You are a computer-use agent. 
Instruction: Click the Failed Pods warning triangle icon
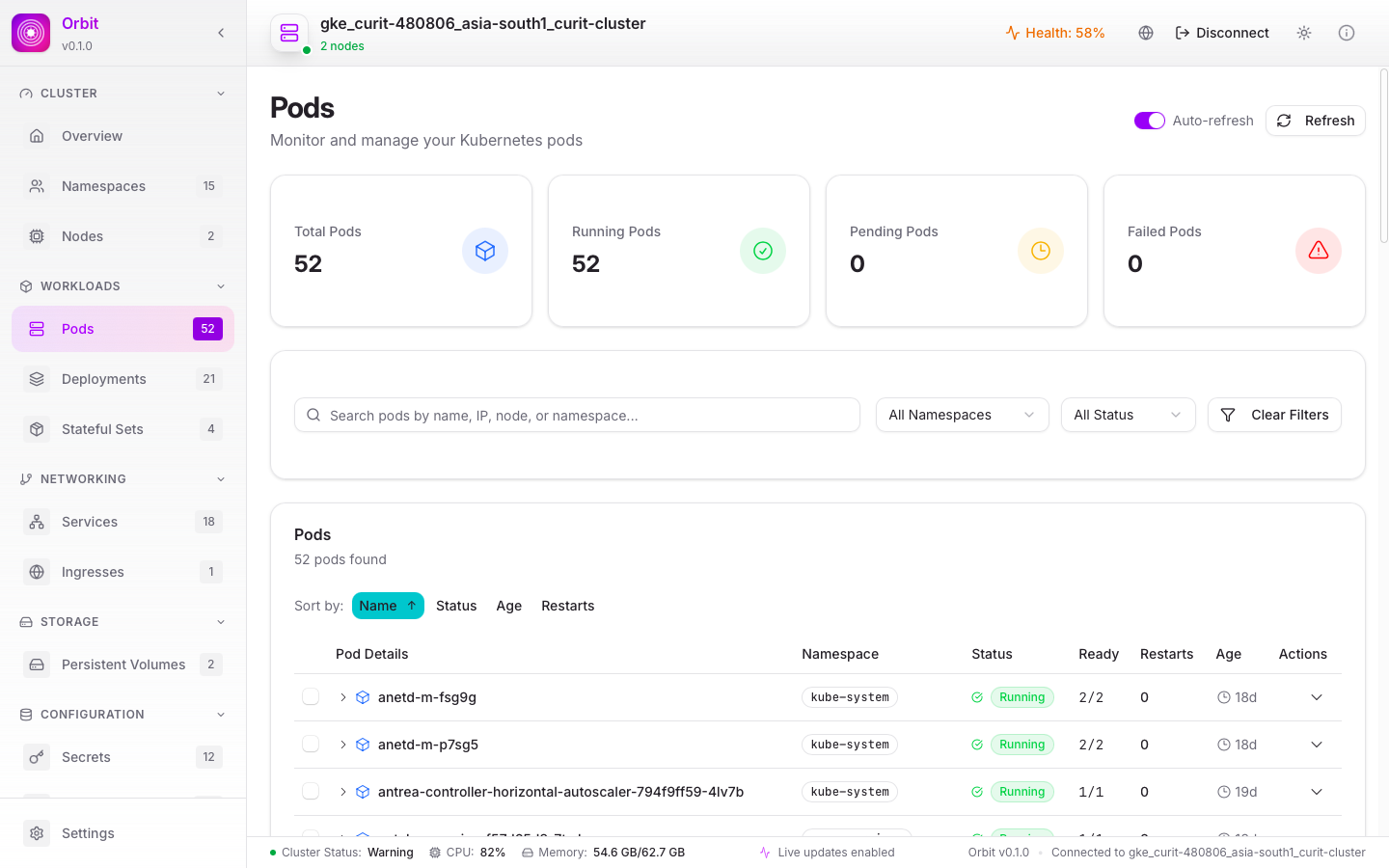click(1319, 251)
